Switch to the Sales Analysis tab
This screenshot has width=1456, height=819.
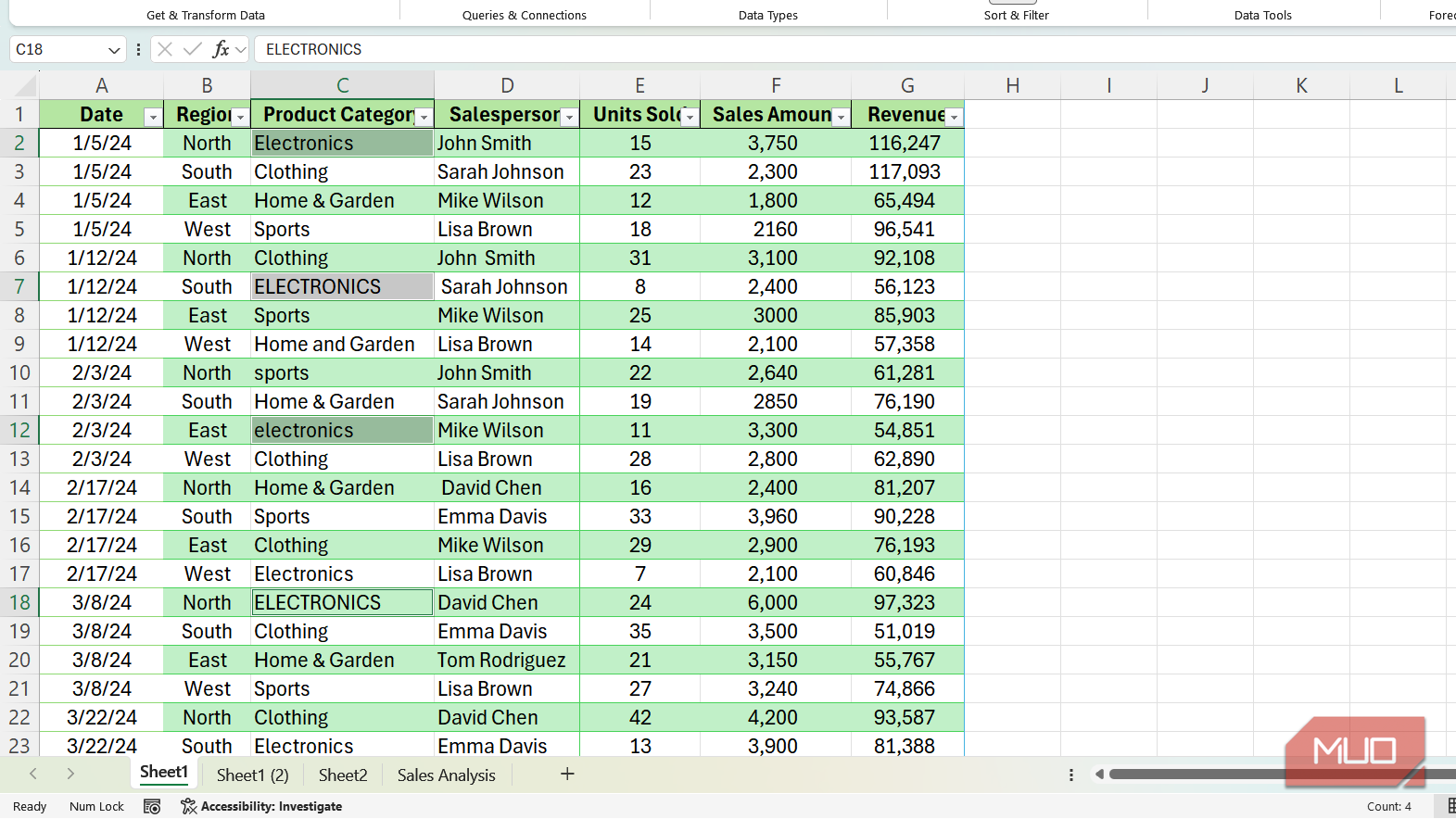[447, 775]
